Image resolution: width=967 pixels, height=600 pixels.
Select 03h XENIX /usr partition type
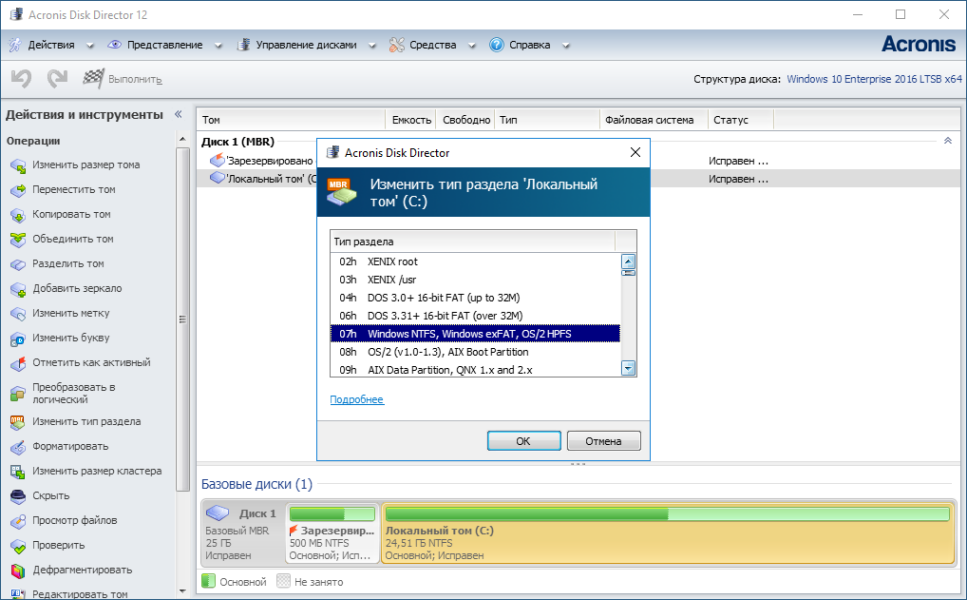(475, 279)
